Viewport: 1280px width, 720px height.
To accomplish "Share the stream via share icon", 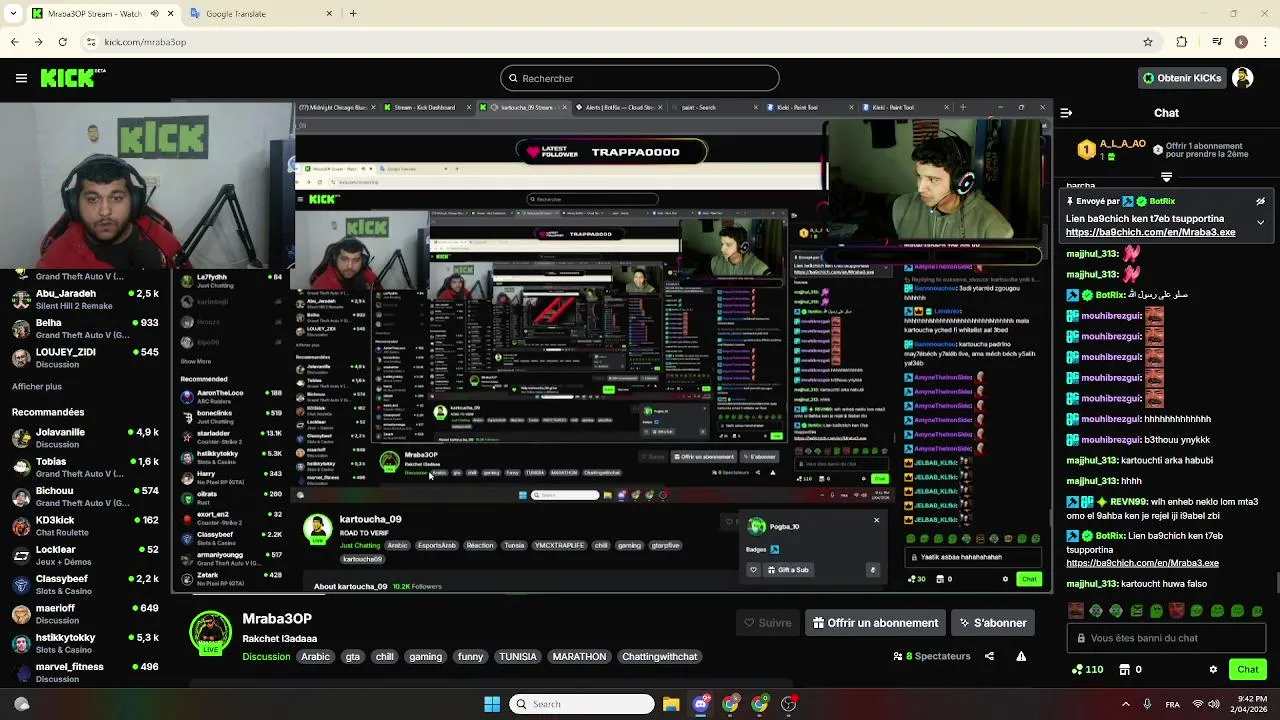I will tap(989, 656).
